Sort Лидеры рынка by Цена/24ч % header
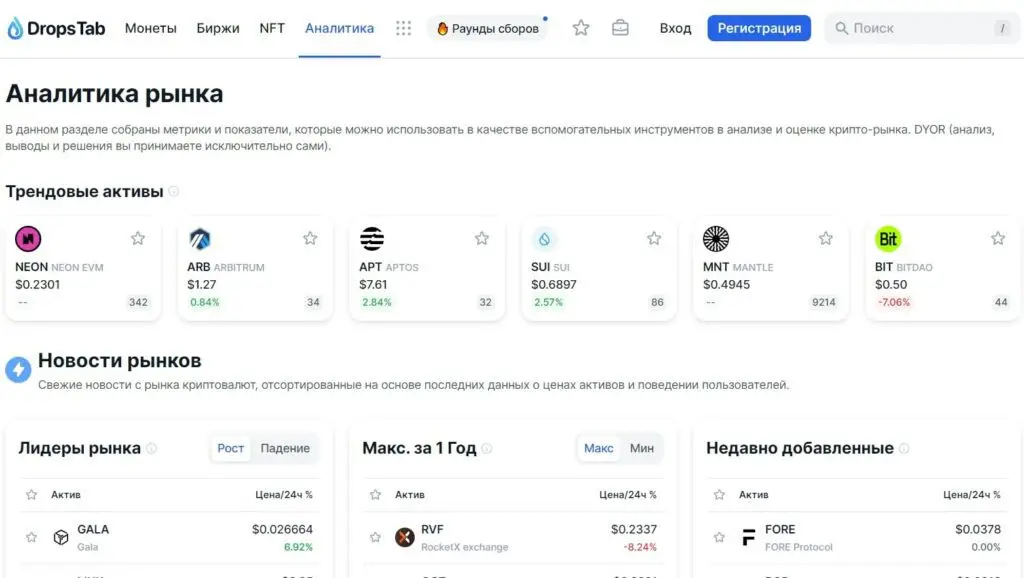 click(283, 495)
